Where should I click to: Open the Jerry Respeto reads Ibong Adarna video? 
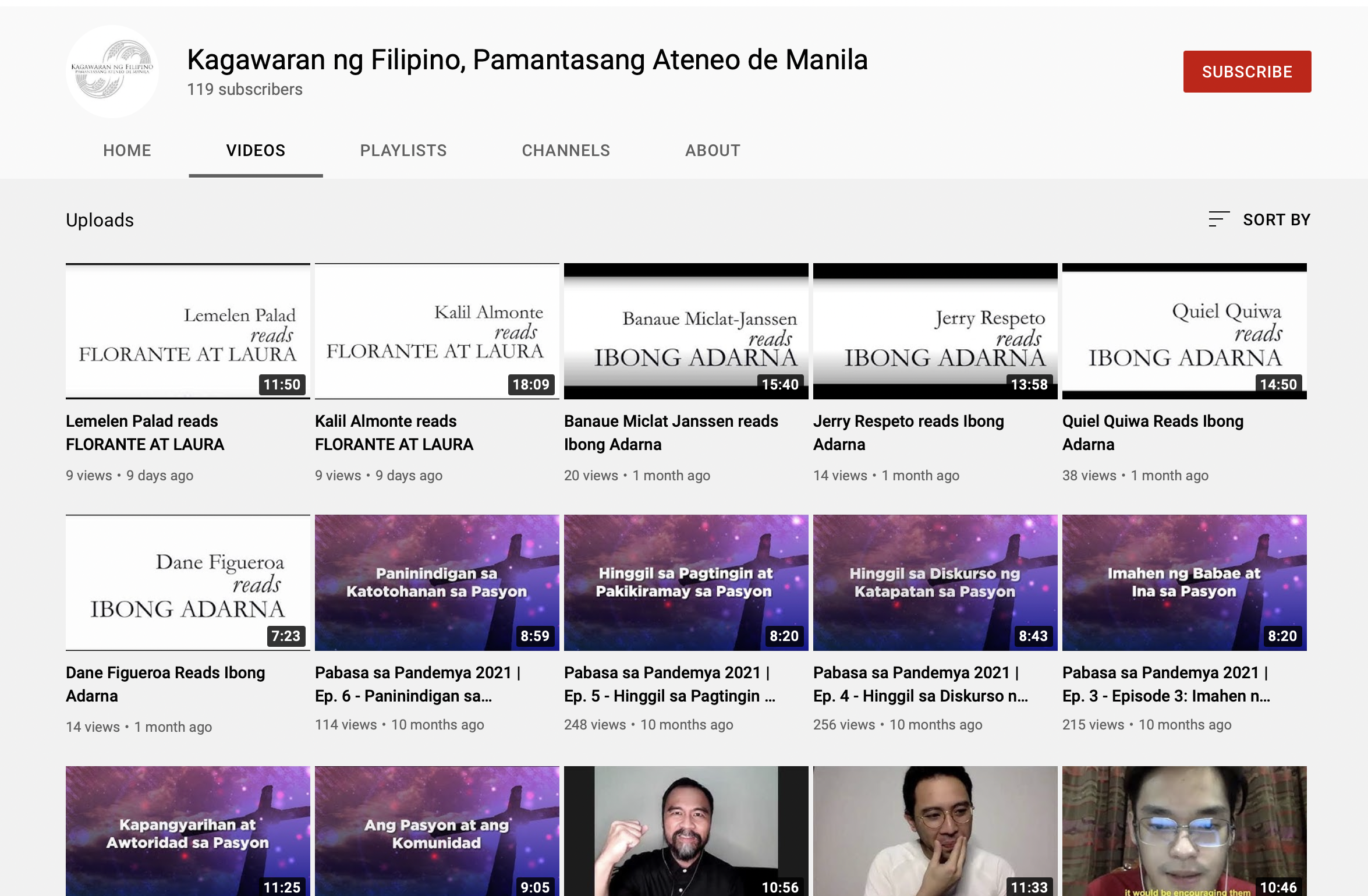pyautogui.click(x=934, y=331)
